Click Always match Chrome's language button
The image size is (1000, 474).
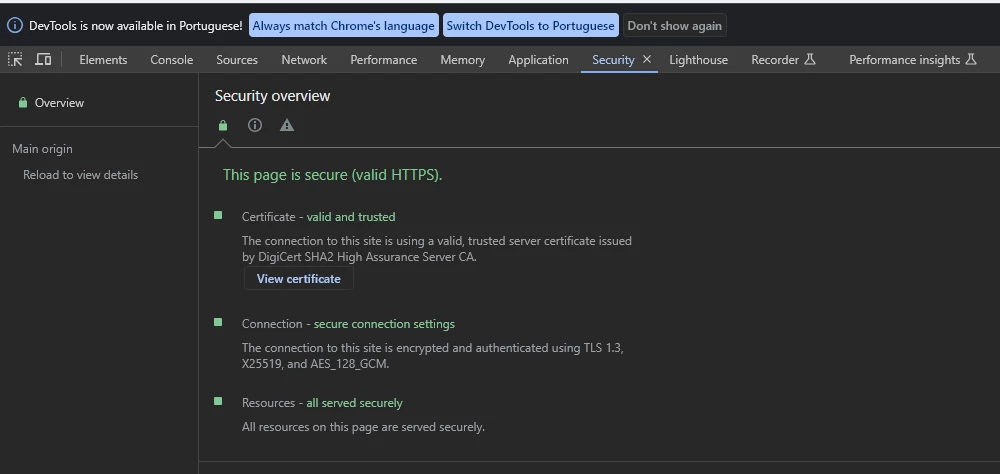[x=343, y=26]
